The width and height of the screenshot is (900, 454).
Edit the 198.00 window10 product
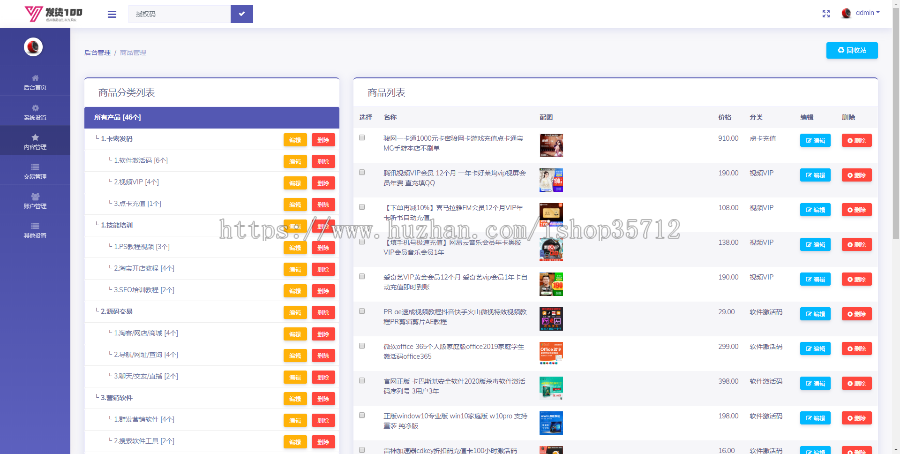point(815,417)
